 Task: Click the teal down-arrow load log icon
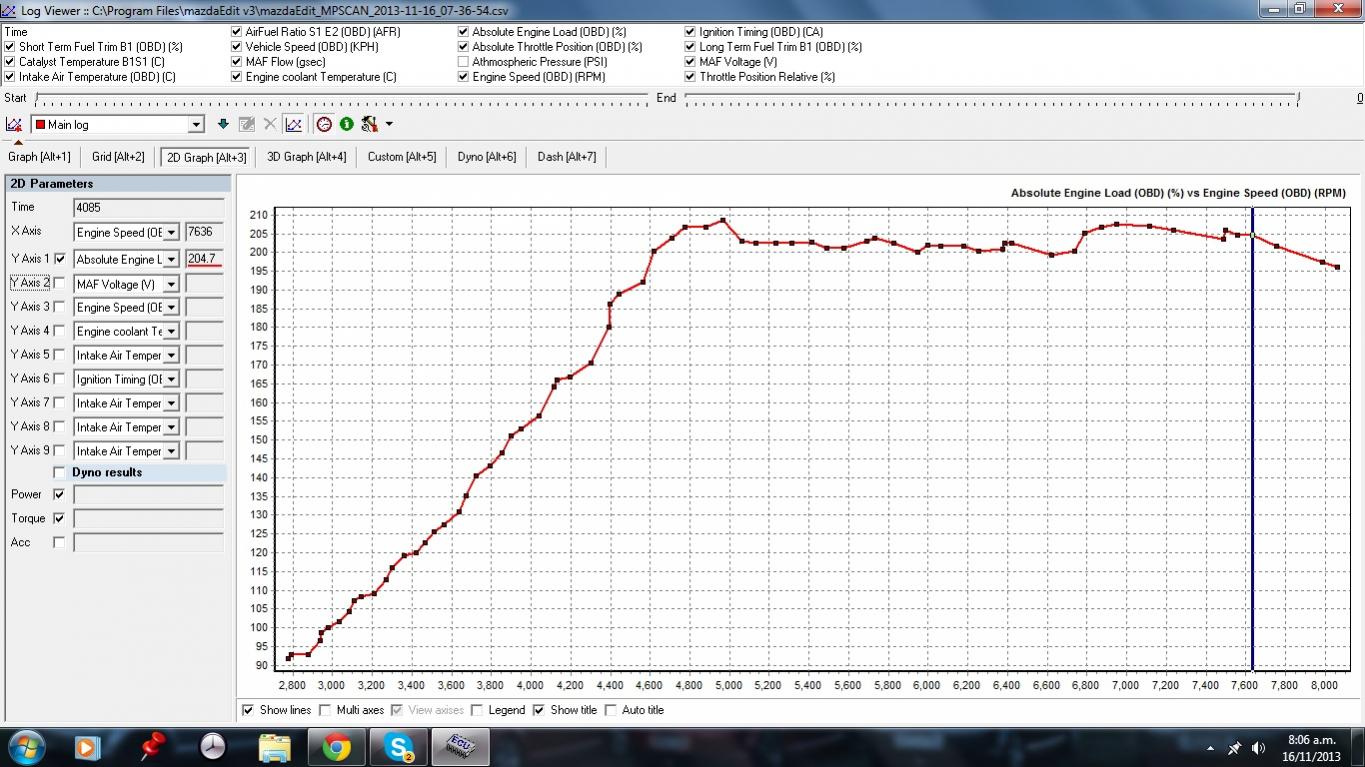point(223,124)
